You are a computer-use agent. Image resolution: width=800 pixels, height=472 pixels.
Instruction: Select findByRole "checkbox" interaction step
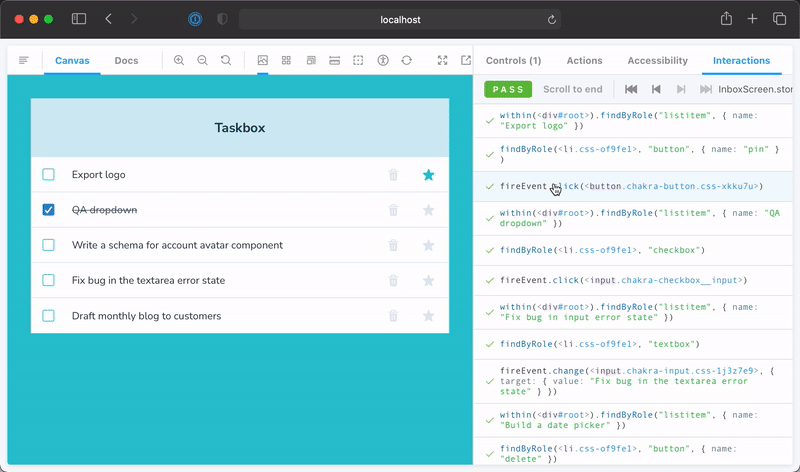(x=633, y=250)
